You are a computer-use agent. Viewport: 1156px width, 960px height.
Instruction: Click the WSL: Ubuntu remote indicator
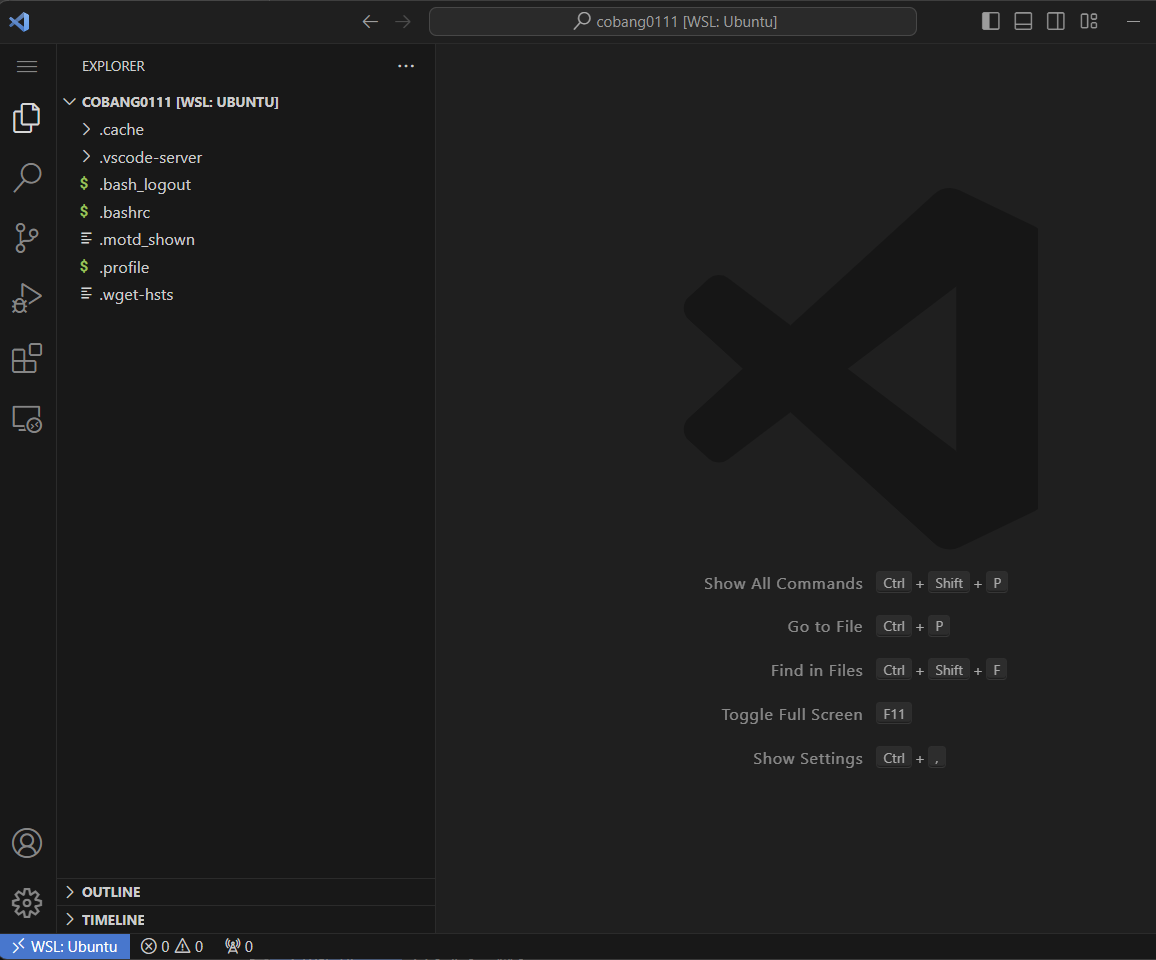pos(65,947)
